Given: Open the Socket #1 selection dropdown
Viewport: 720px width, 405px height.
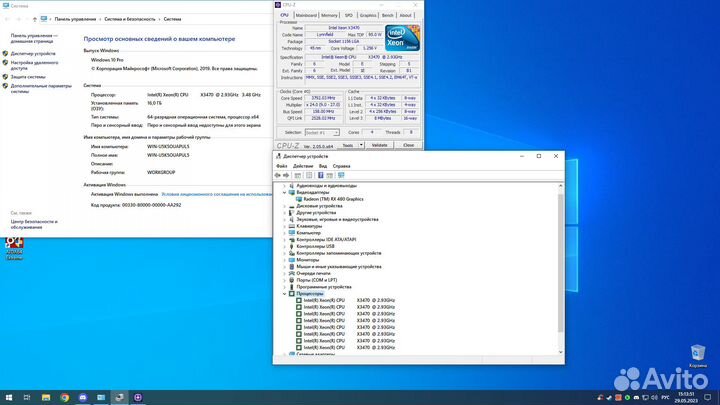Looking at the screenshot, I should (322, 132).
